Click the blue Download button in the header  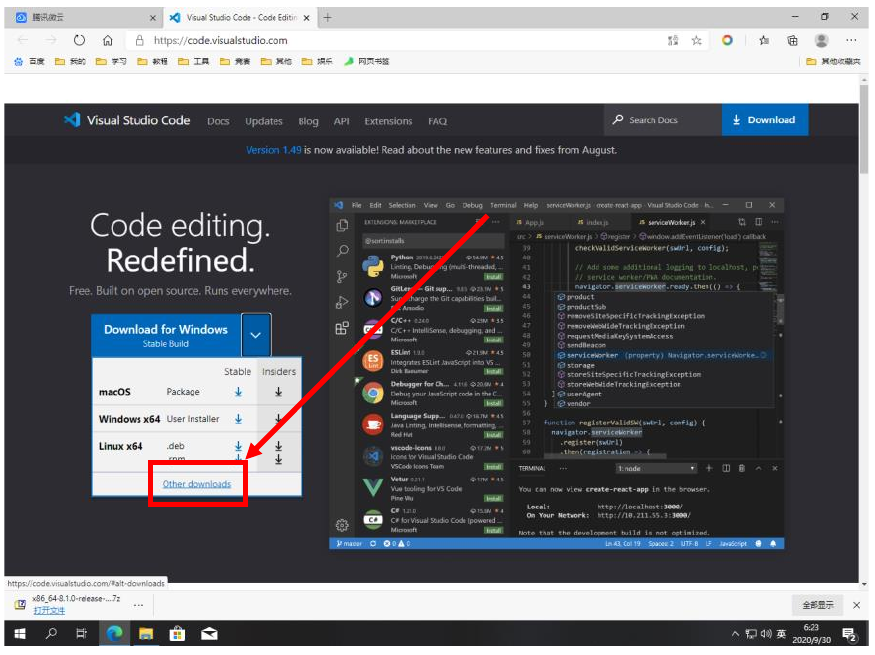[764, 120]
